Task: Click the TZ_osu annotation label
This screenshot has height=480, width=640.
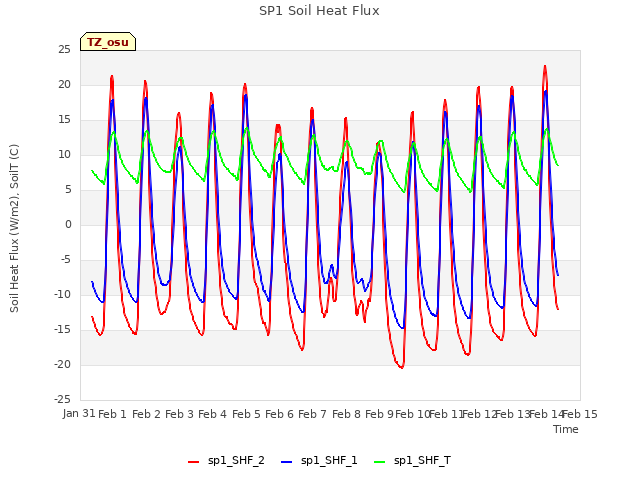Action: (x=108, y=42)
